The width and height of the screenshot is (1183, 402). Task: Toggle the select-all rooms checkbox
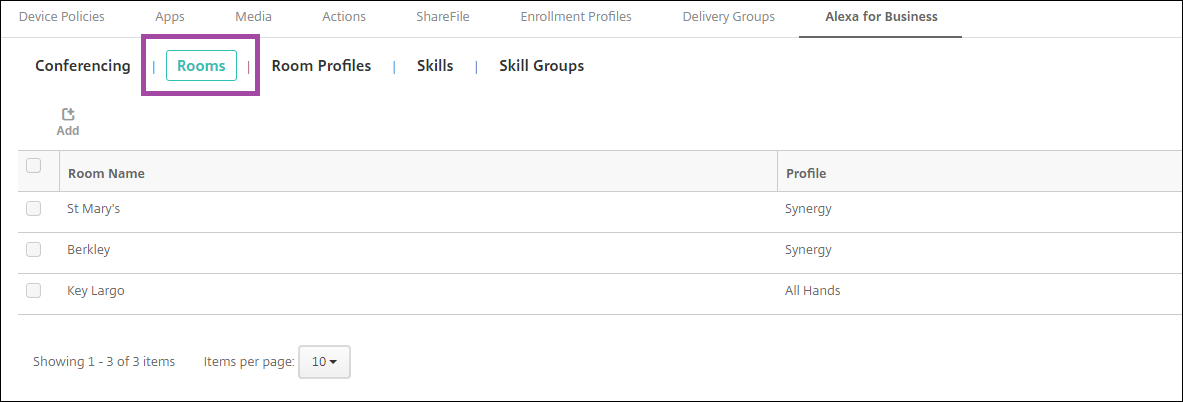pos(34,166)
